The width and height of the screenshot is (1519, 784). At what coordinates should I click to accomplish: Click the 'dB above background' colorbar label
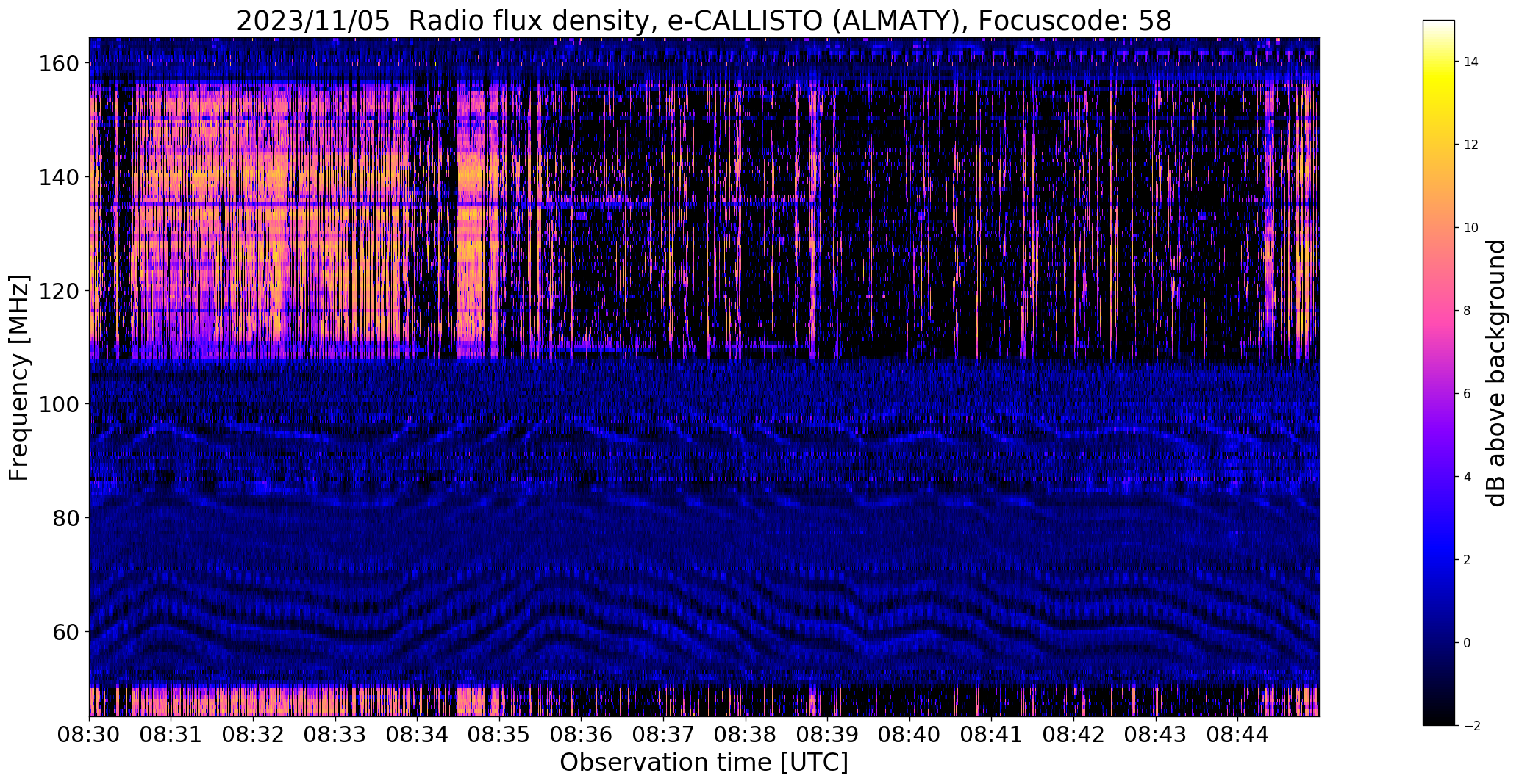coord(1496,373)
